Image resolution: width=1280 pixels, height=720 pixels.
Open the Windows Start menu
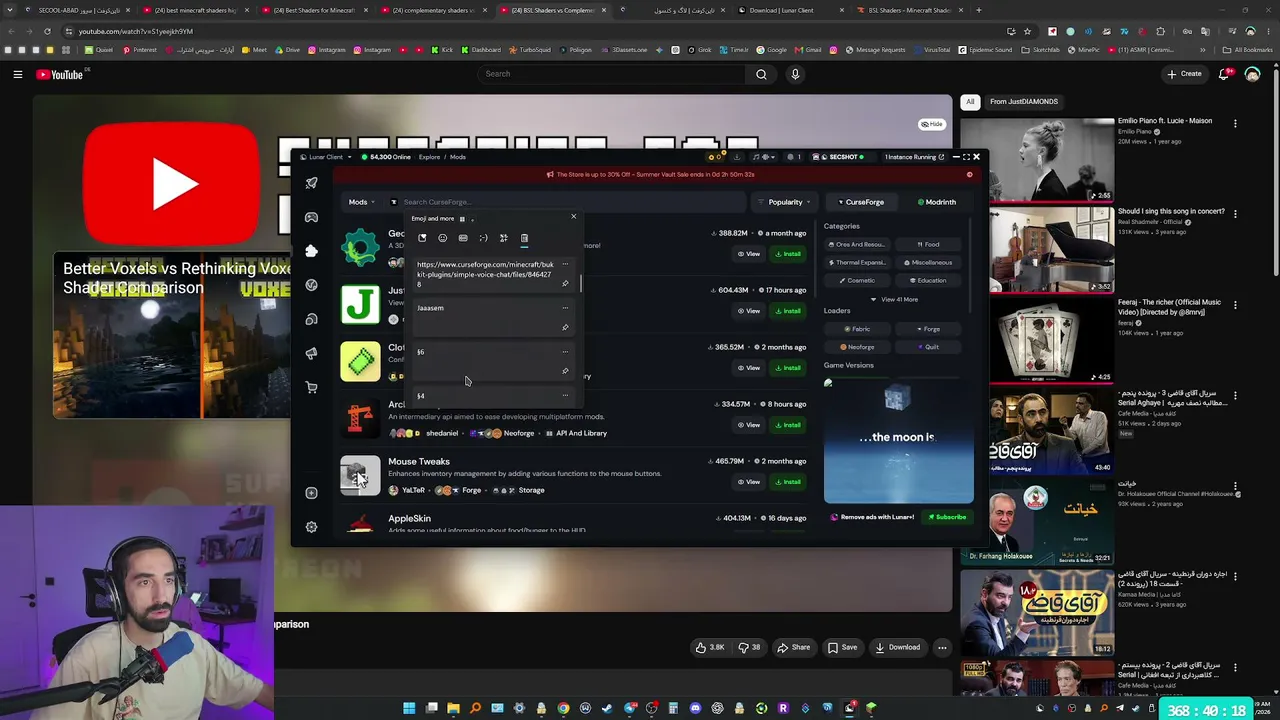409,708
